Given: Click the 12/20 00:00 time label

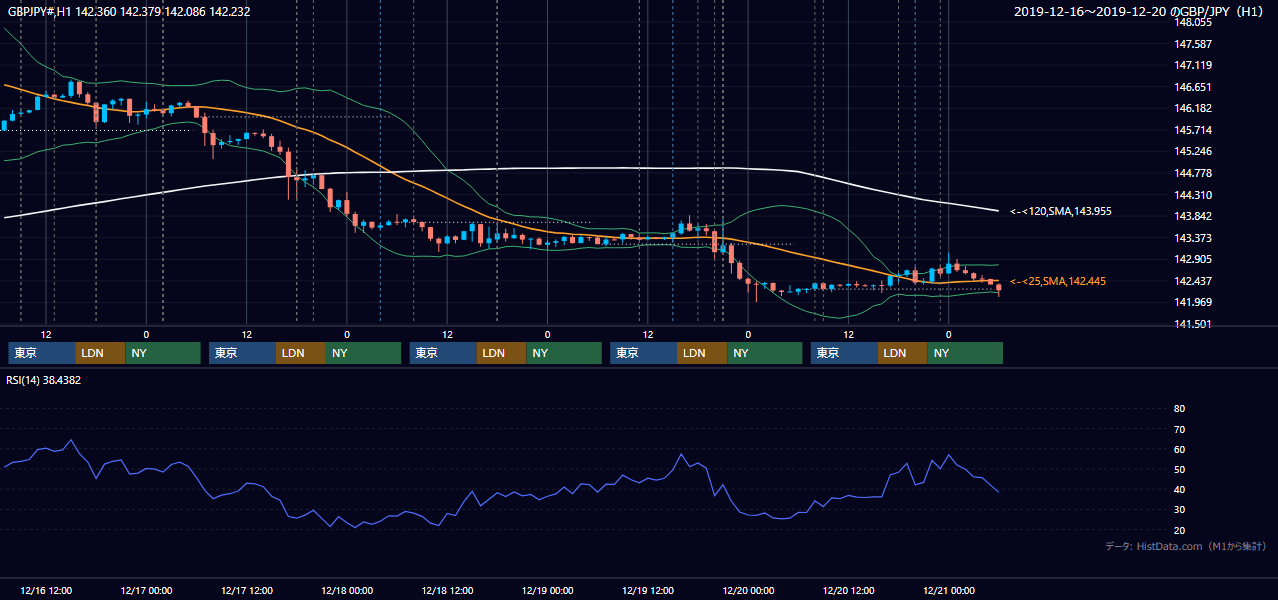Looking at the screenshot, I should [x=748, y=590].
